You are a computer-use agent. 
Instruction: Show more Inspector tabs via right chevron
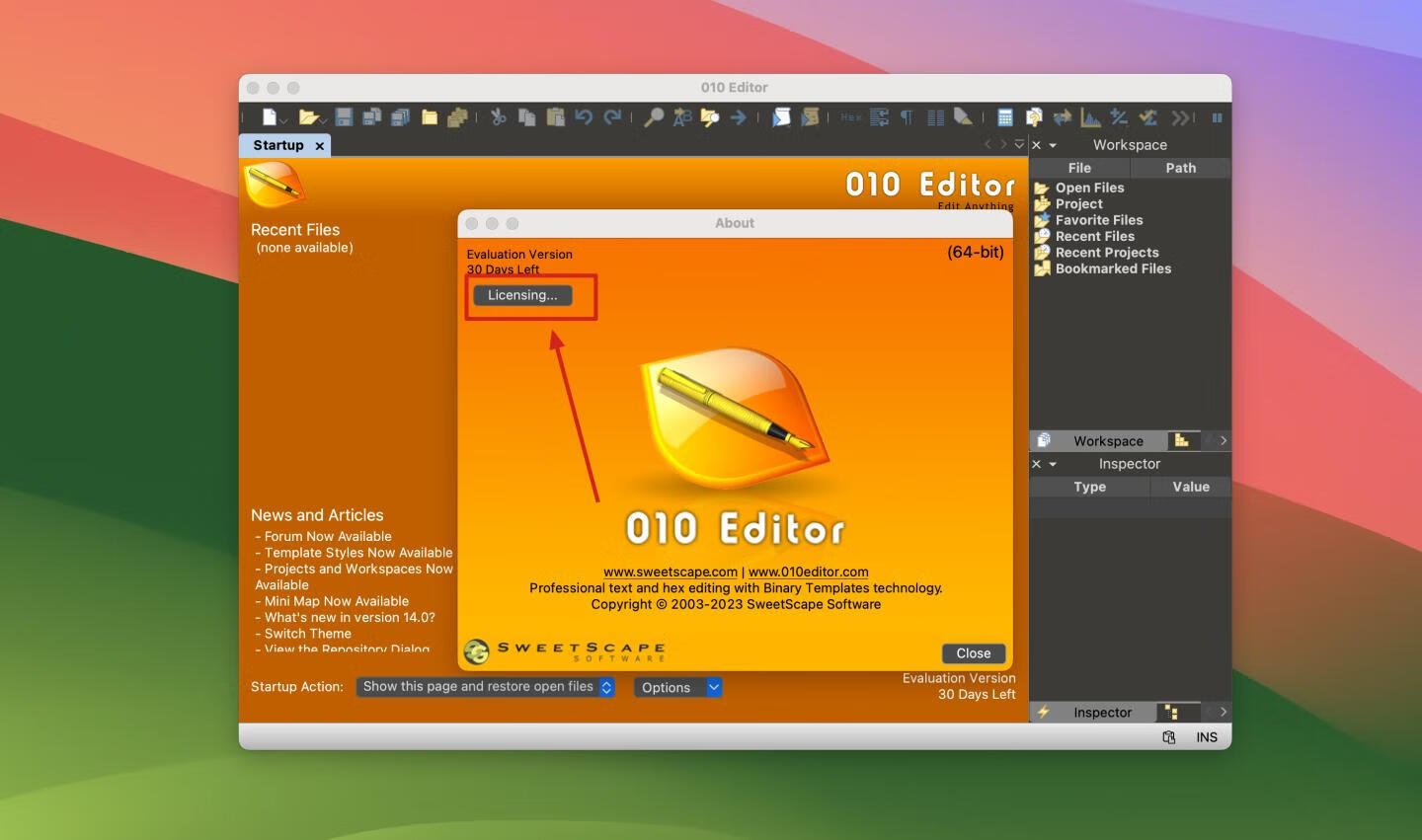[1223, 712]
